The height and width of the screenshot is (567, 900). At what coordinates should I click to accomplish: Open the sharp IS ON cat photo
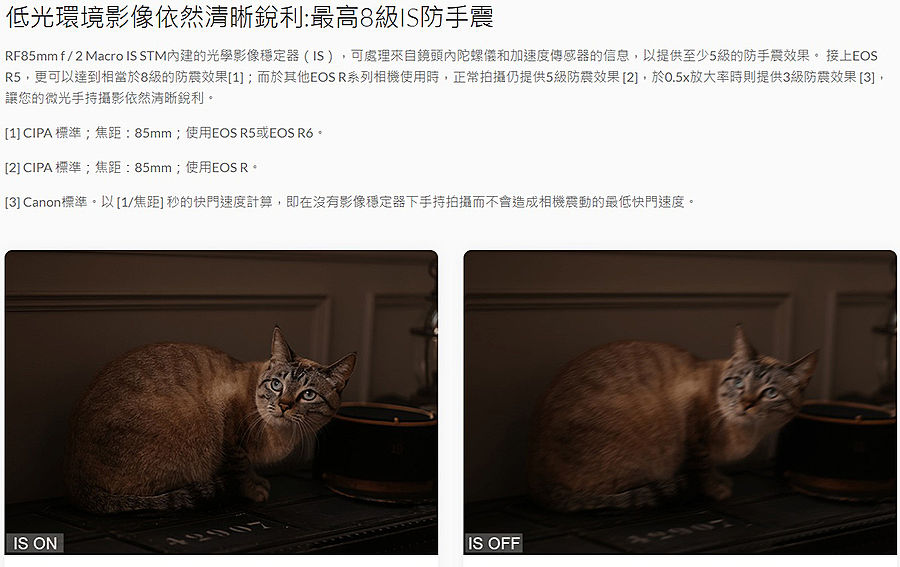pos(221,402)
